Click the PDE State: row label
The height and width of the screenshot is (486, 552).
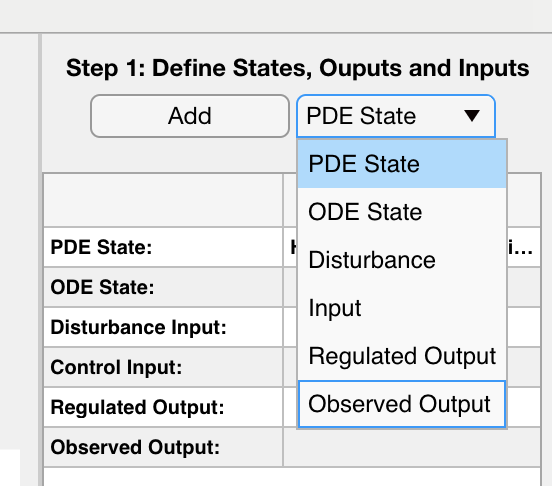[x=101, y=247]
